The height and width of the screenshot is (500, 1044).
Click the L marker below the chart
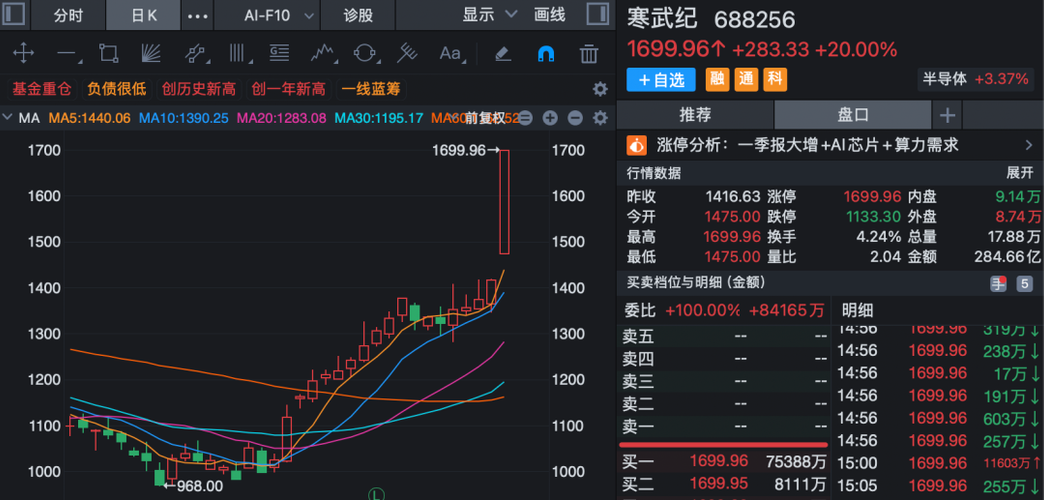click(x=378, y=495)
